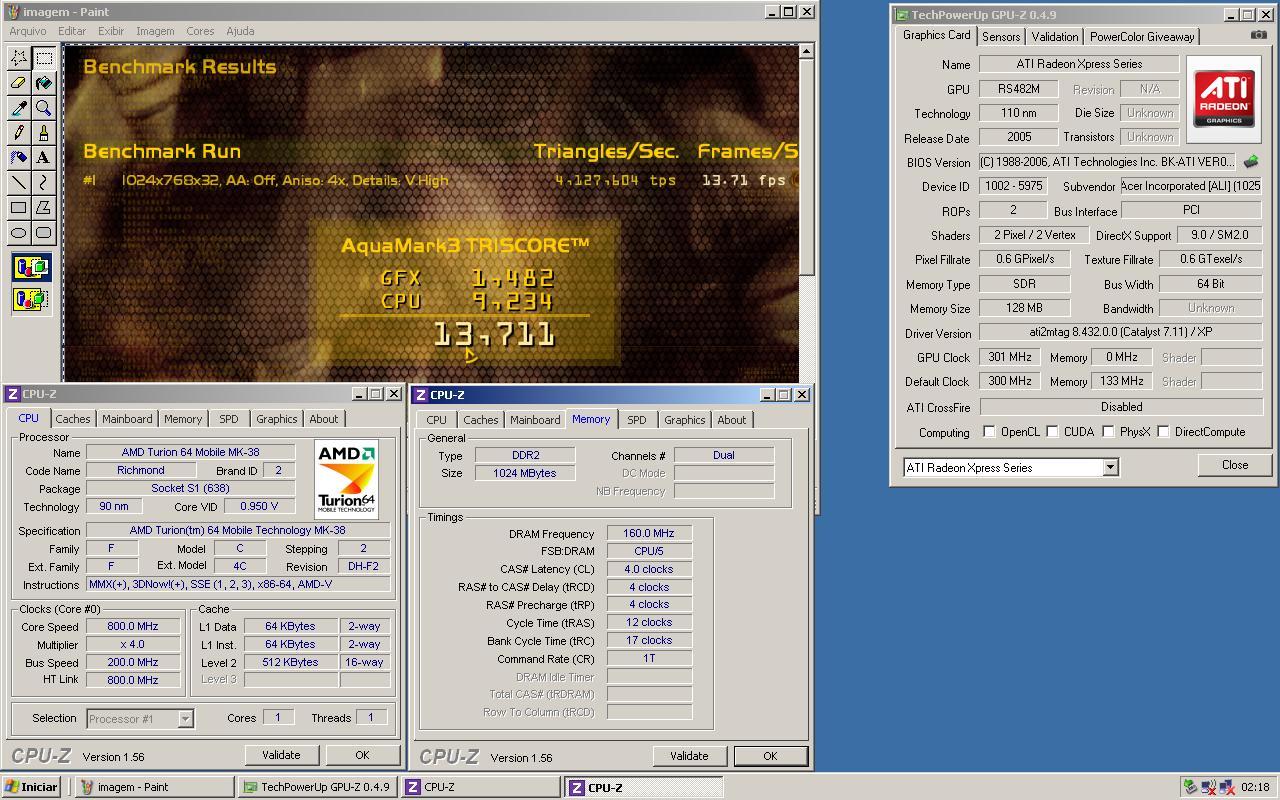The image size is (1280, 800).
Task: Select the Airbrush spray tool
Action: coord(19,158)
